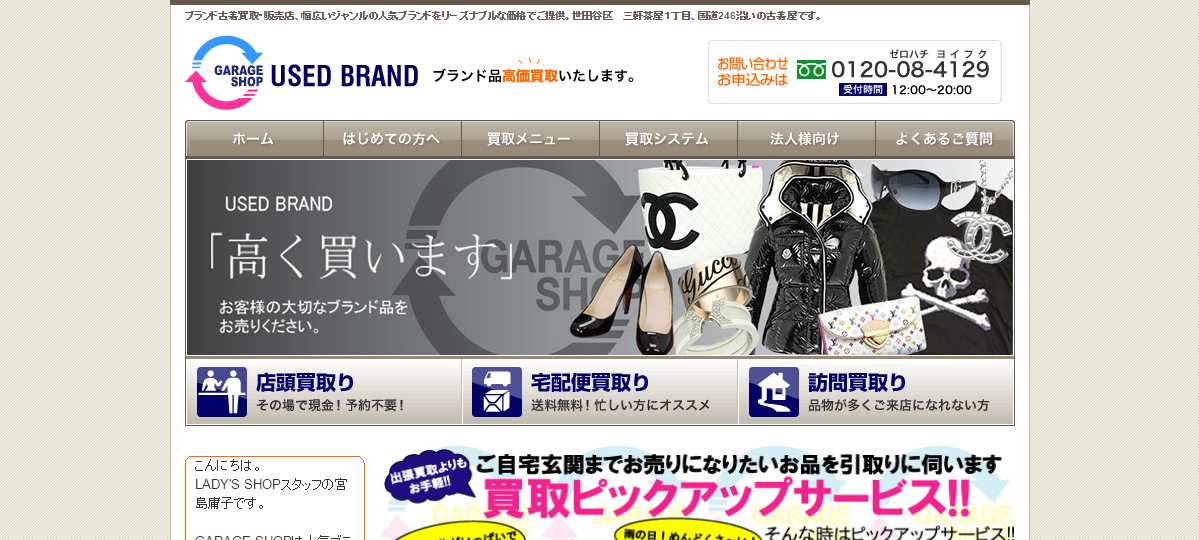Click the black high heels image
Screen dimensions: 1199x540
[x=623, y=302]
